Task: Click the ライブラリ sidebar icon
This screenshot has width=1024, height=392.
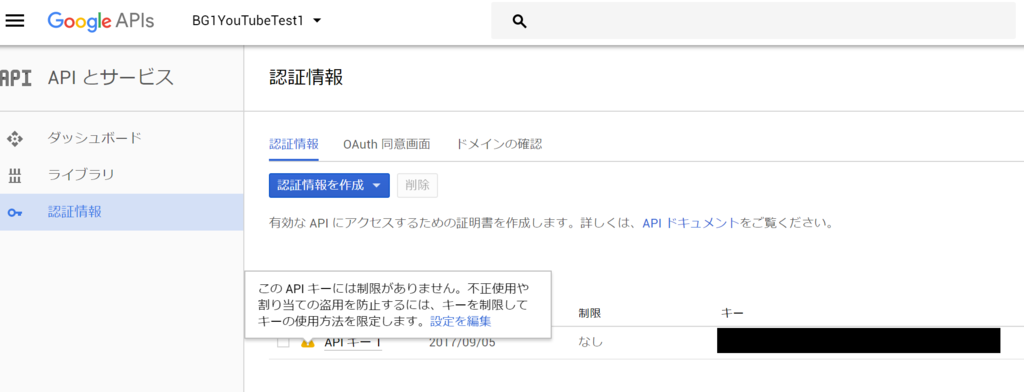Action: coord(14,175)
